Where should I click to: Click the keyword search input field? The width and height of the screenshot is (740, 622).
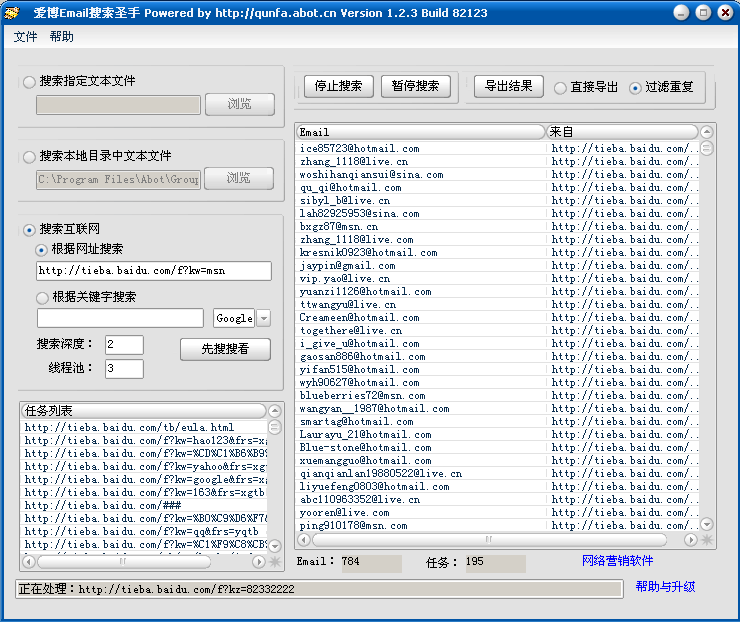click(120, 318)
